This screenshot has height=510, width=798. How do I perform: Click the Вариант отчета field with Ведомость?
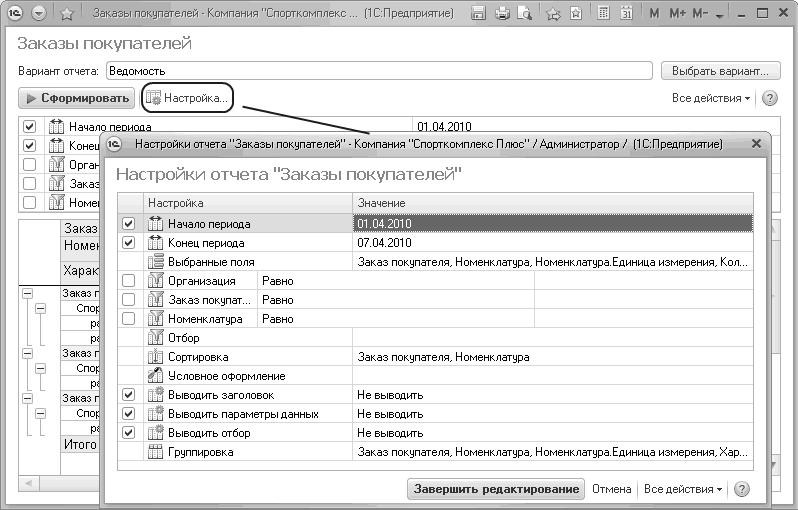point(379,71)
